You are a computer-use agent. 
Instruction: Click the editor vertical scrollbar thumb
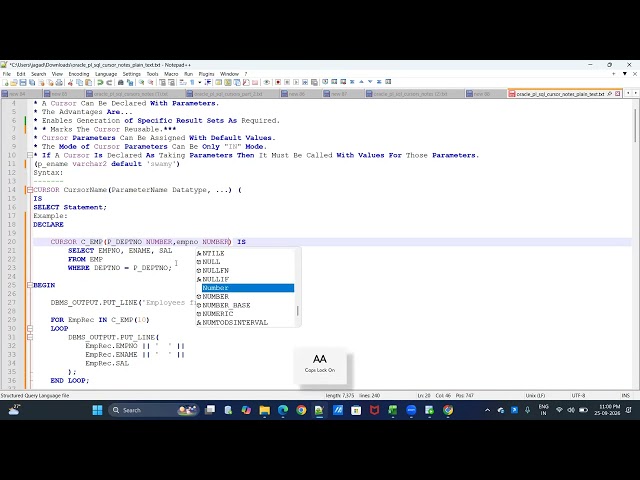coord(635,125)
